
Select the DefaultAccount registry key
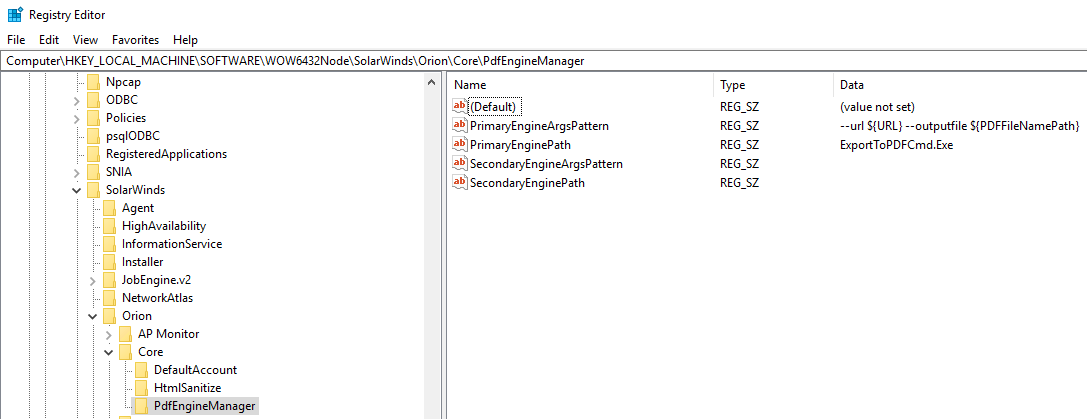[195, 370]
